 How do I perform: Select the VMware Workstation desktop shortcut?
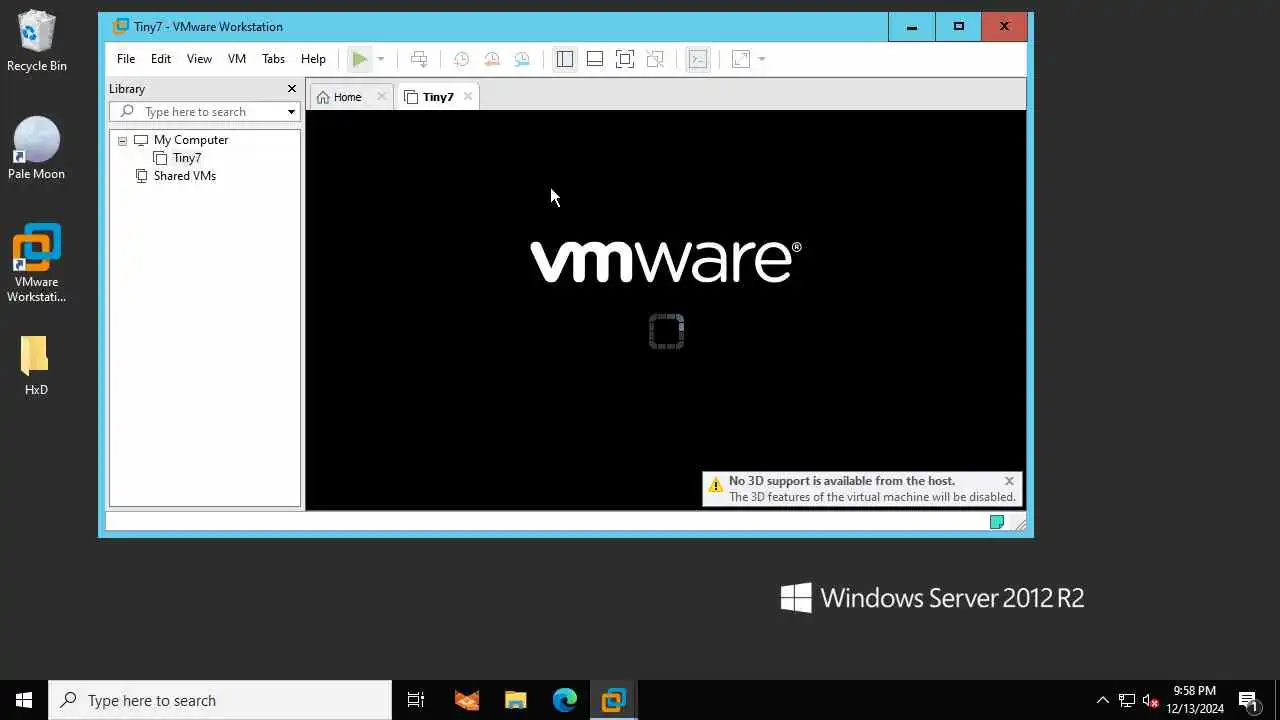[x=36, y=263]
